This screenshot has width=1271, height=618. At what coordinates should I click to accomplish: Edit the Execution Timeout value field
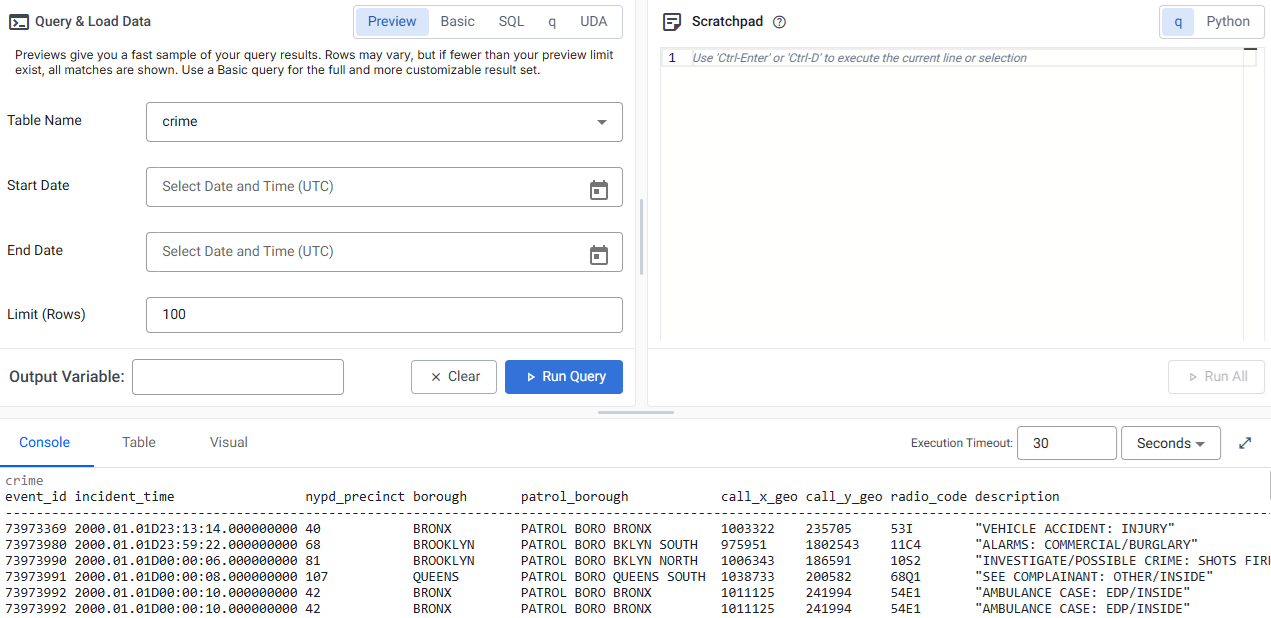pyautogui.click(x=1066, y=442)
